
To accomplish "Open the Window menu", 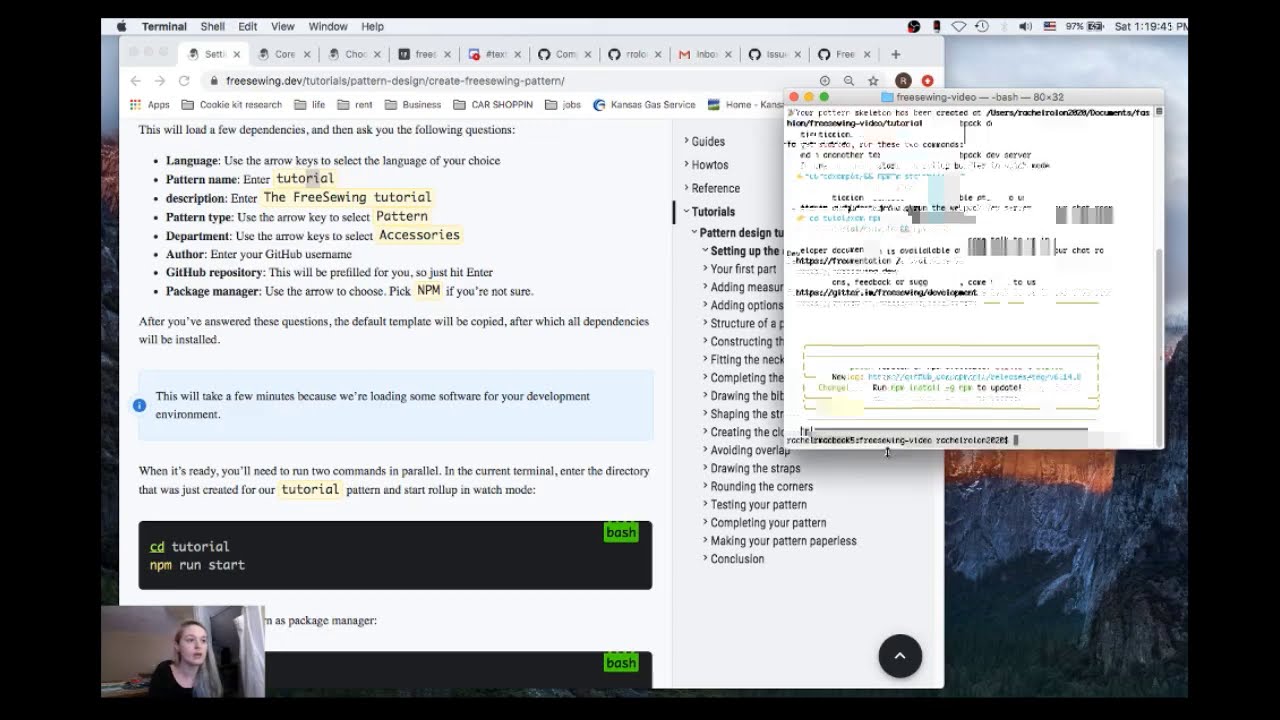I will click(x=328, y=26).
